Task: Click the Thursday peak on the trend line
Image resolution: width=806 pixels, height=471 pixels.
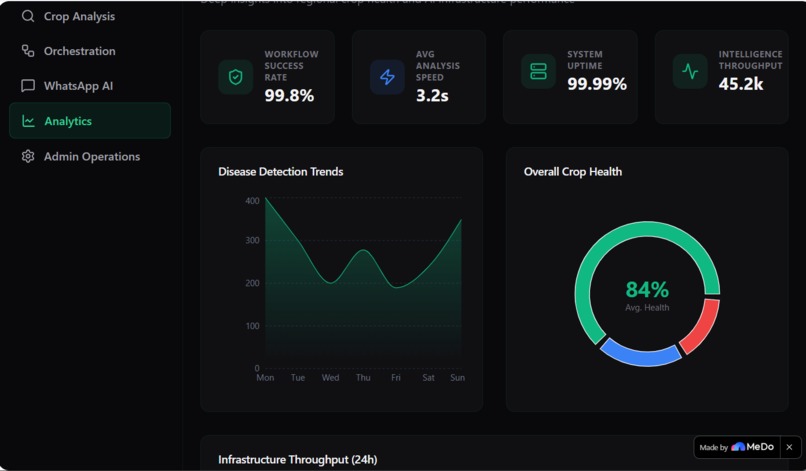Action: pyautogui.click(x=363, y=250)
